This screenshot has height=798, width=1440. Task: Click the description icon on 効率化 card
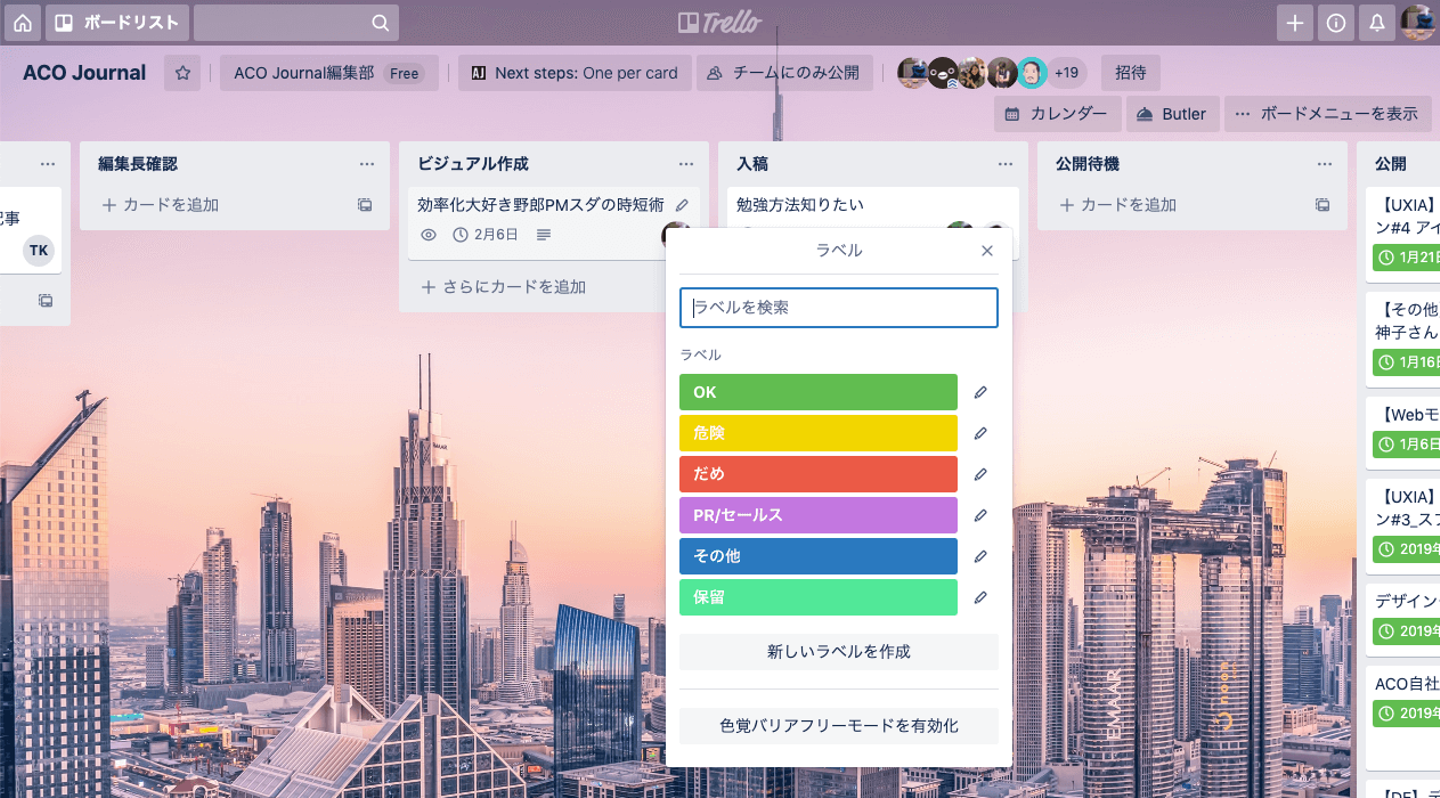(543, 235)
